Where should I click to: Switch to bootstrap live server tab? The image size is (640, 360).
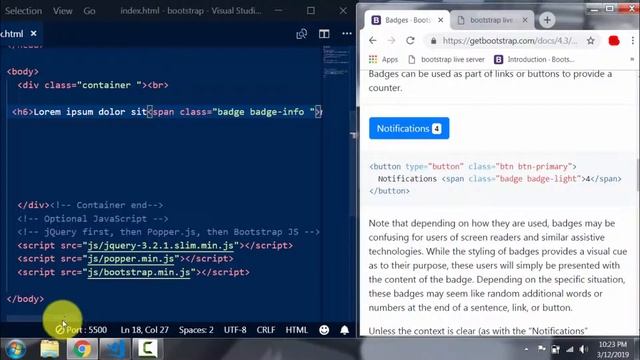point(491,20)
